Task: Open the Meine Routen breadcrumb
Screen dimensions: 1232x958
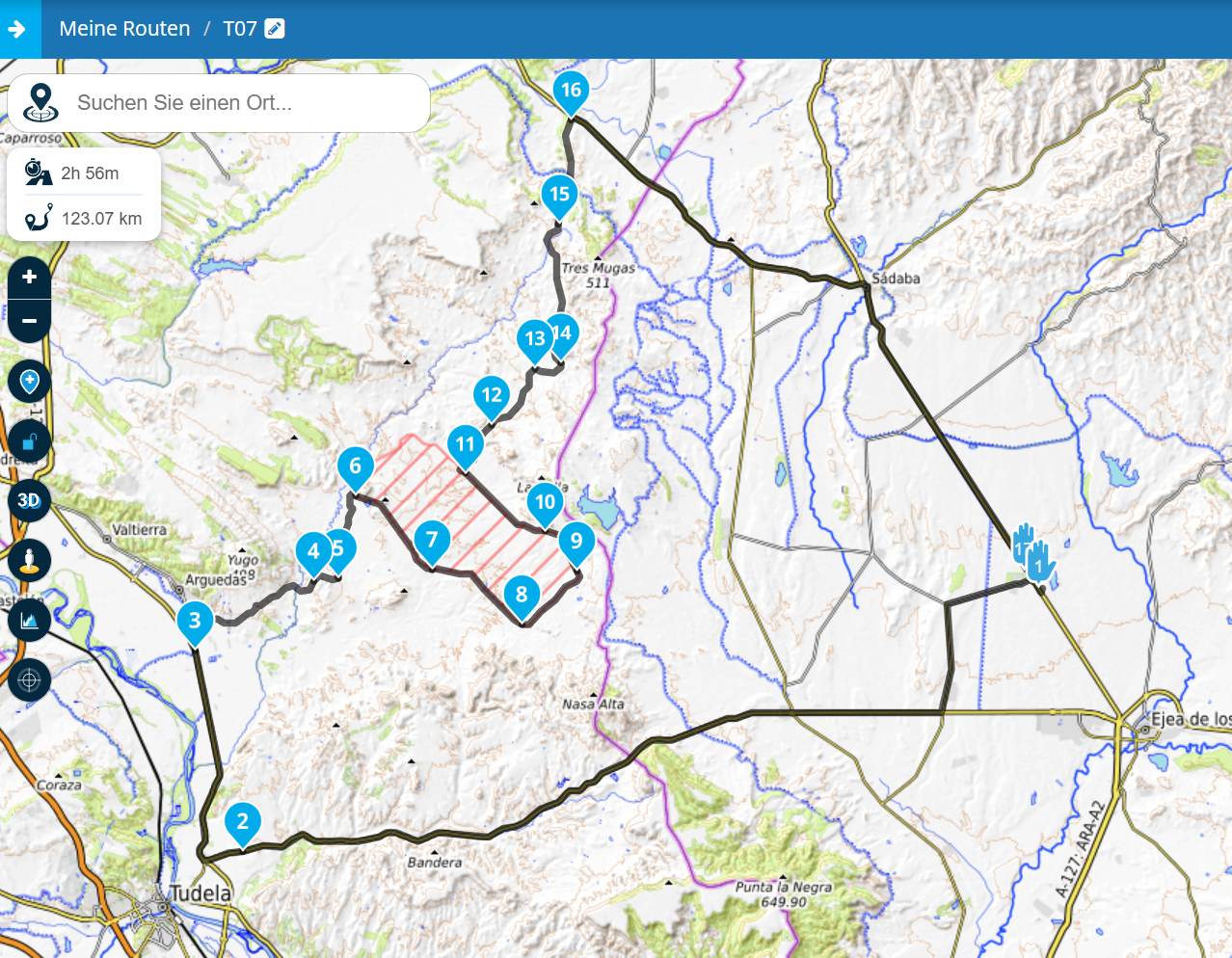Action: pyautogui.click(x=124, y=29)
